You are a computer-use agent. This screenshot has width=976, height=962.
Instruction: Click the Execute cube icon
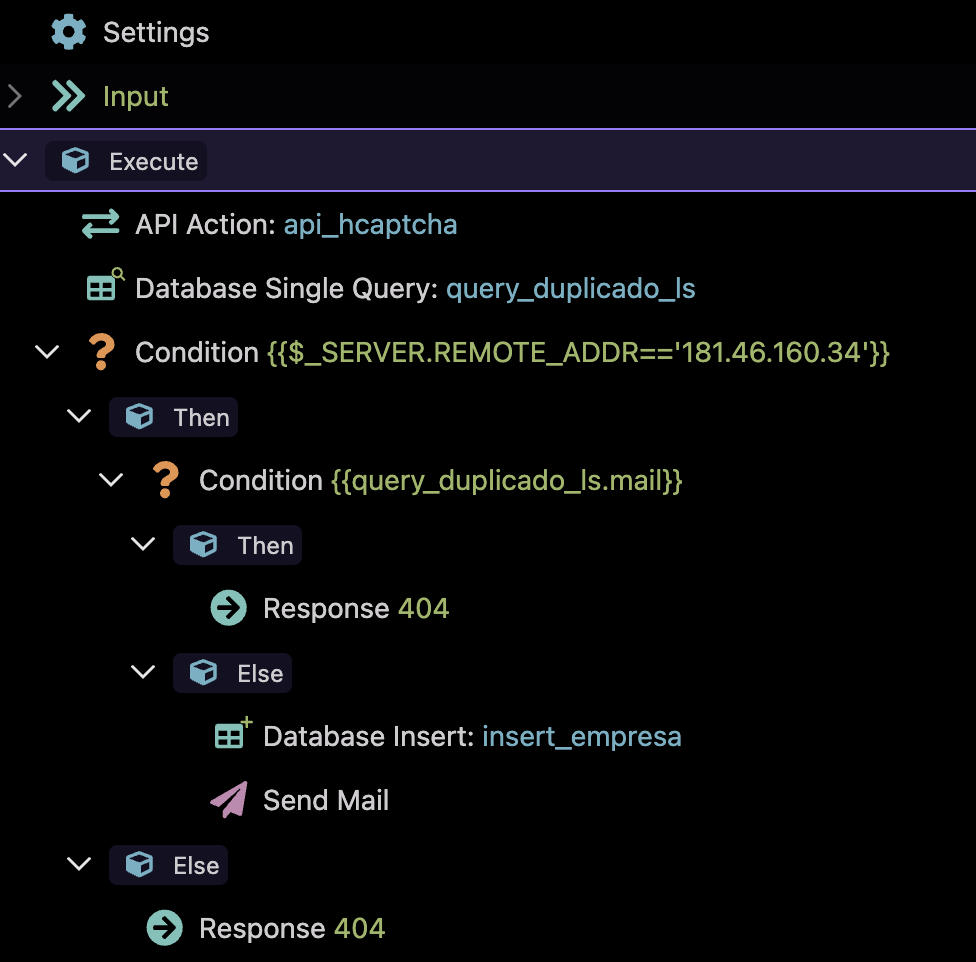[75, 161]
